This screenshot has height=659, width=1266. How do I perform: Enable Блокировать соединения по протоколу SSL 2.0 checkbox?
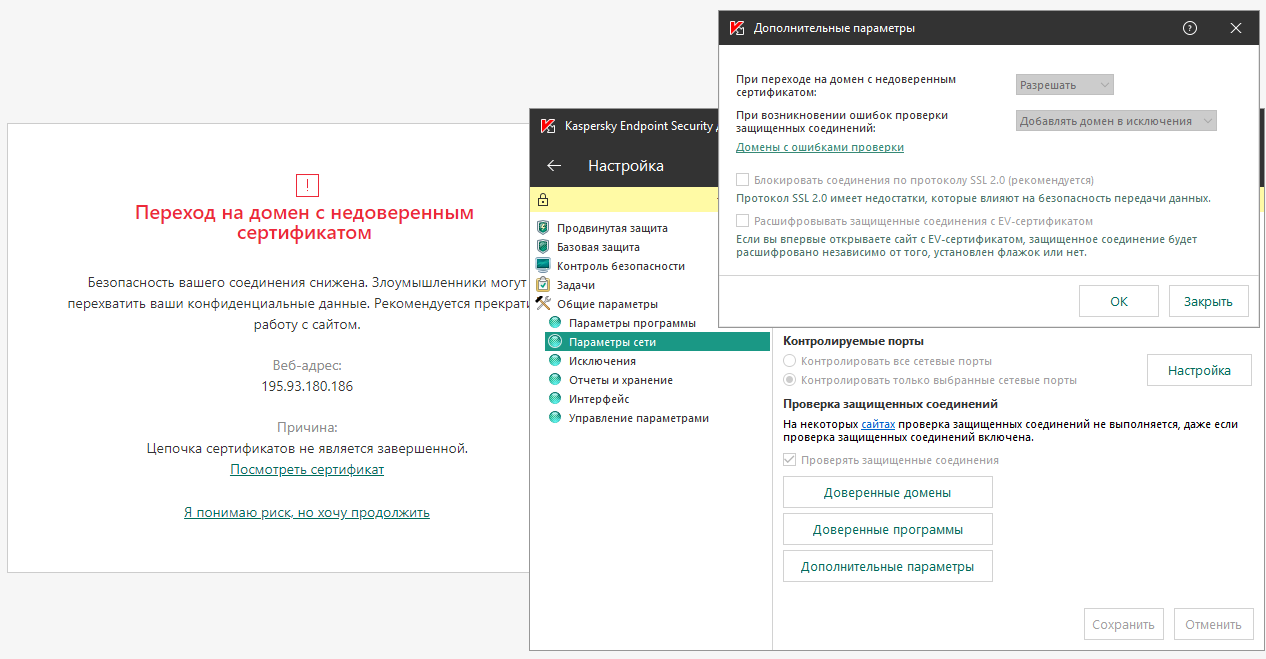[743, 180]
